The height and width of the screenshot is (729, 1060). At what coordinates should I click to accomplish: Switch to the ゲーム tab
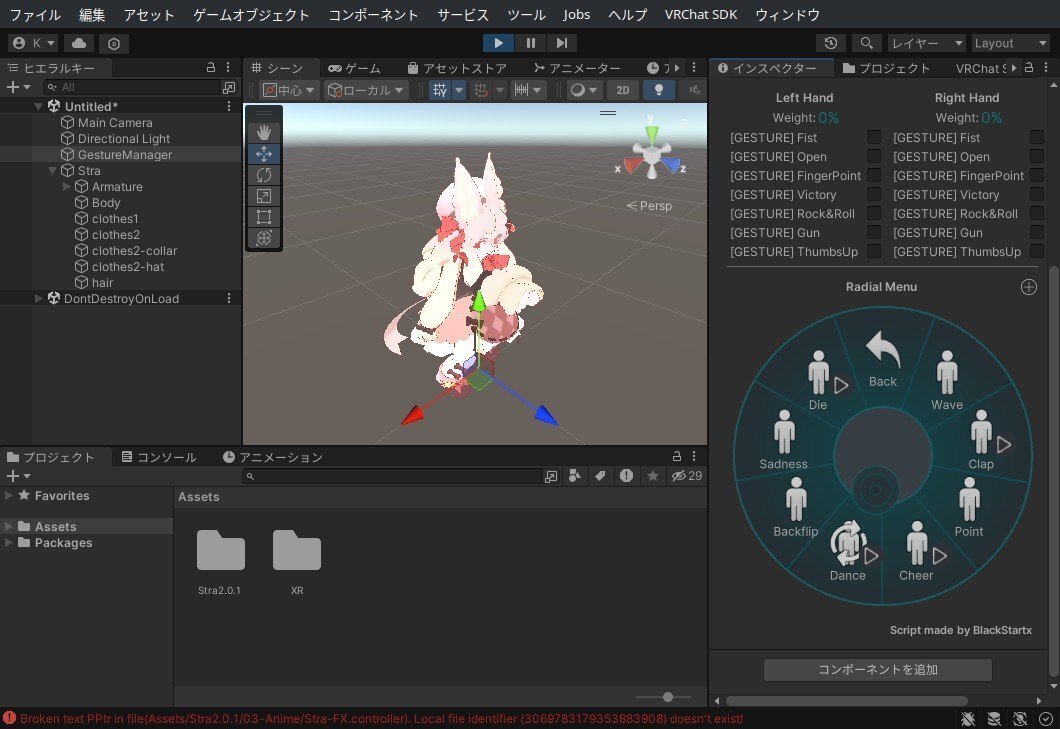[355, 68]
